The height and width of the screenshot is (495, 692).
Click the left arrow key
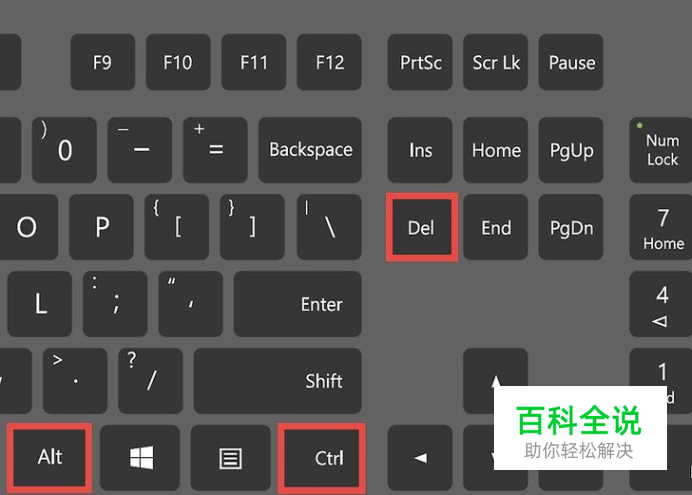(420, 458)
